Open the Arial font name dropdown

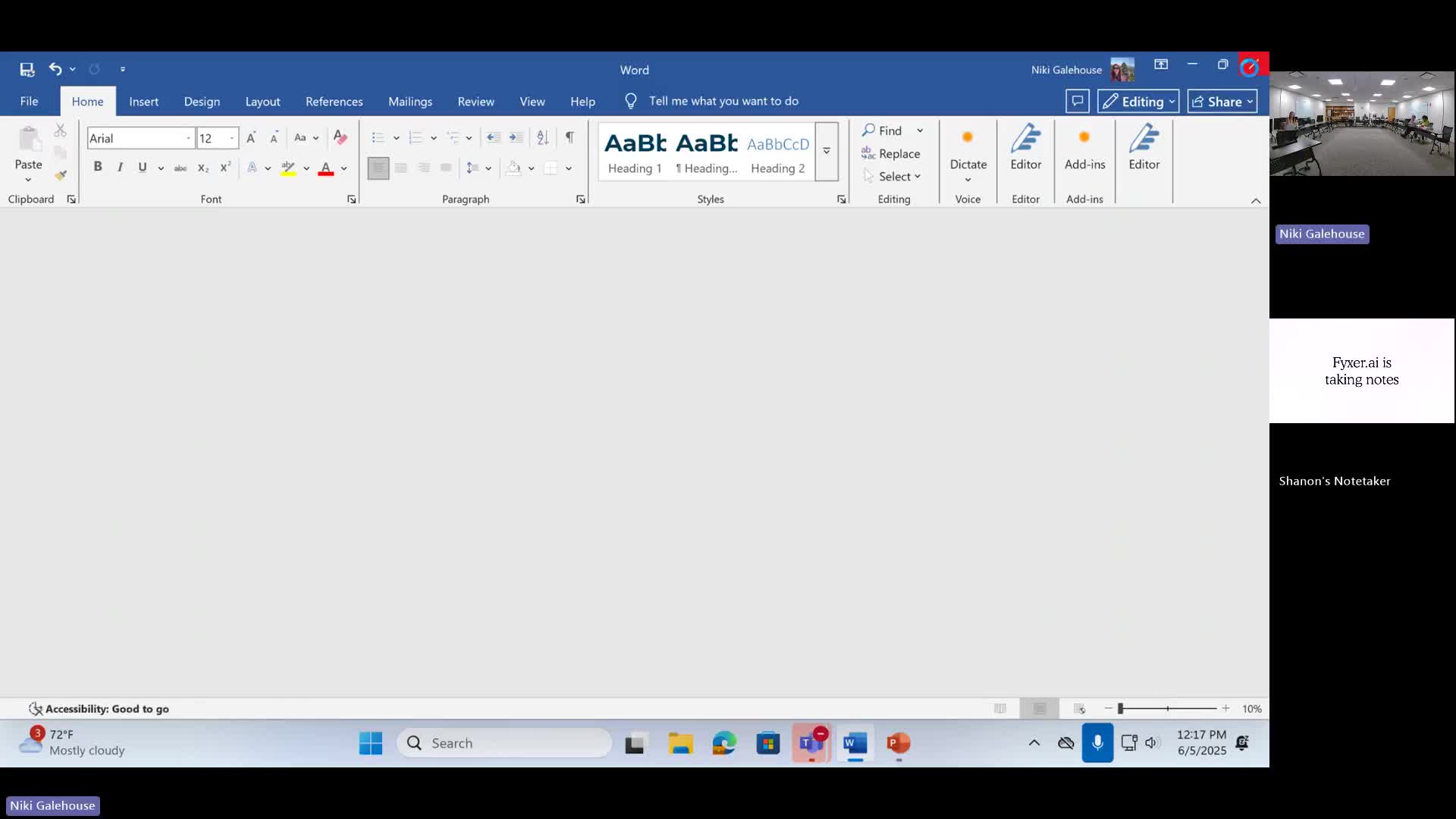(188, 138)
